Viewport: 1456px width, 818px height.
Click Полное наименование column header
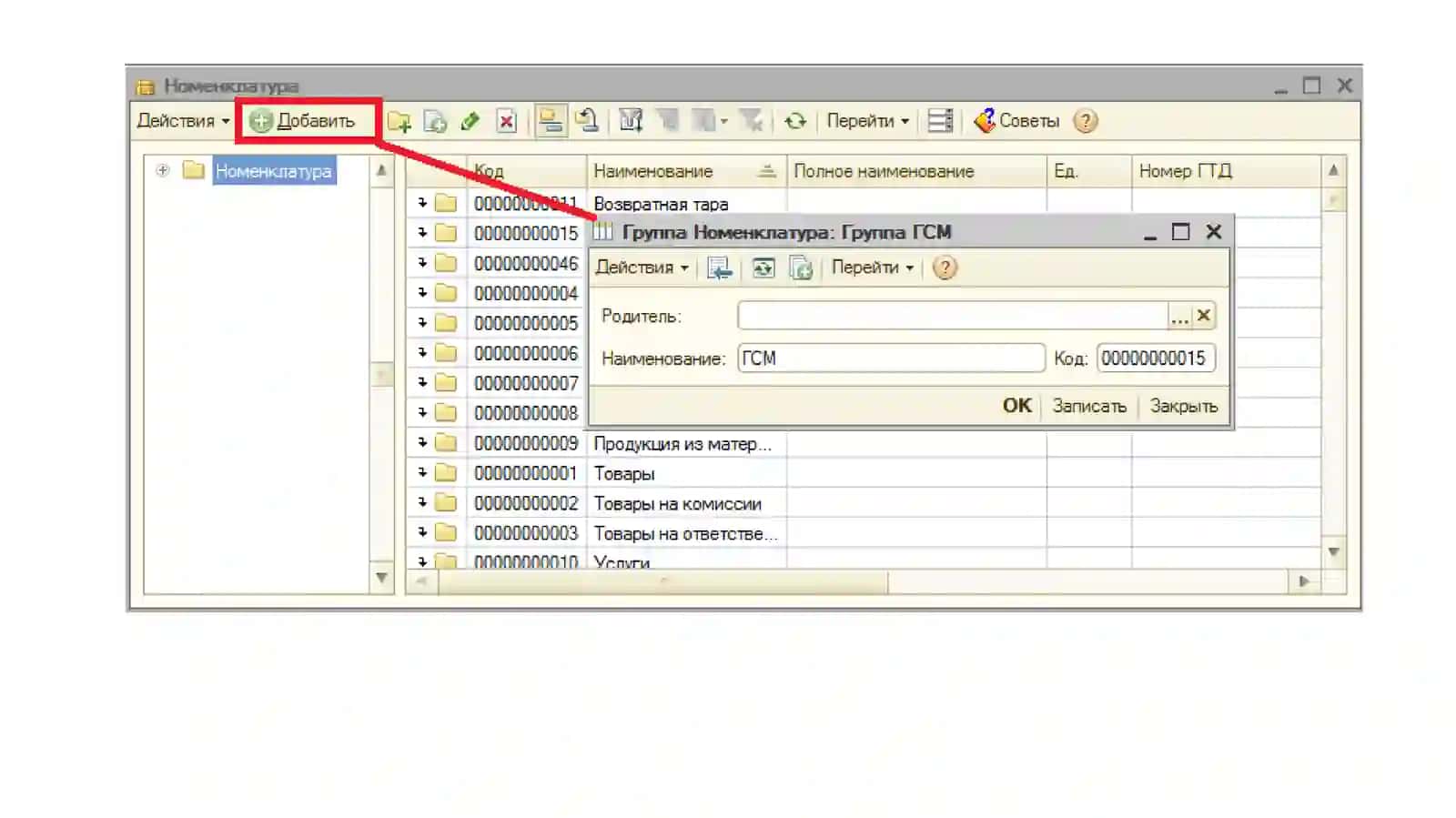coord(916,171)
